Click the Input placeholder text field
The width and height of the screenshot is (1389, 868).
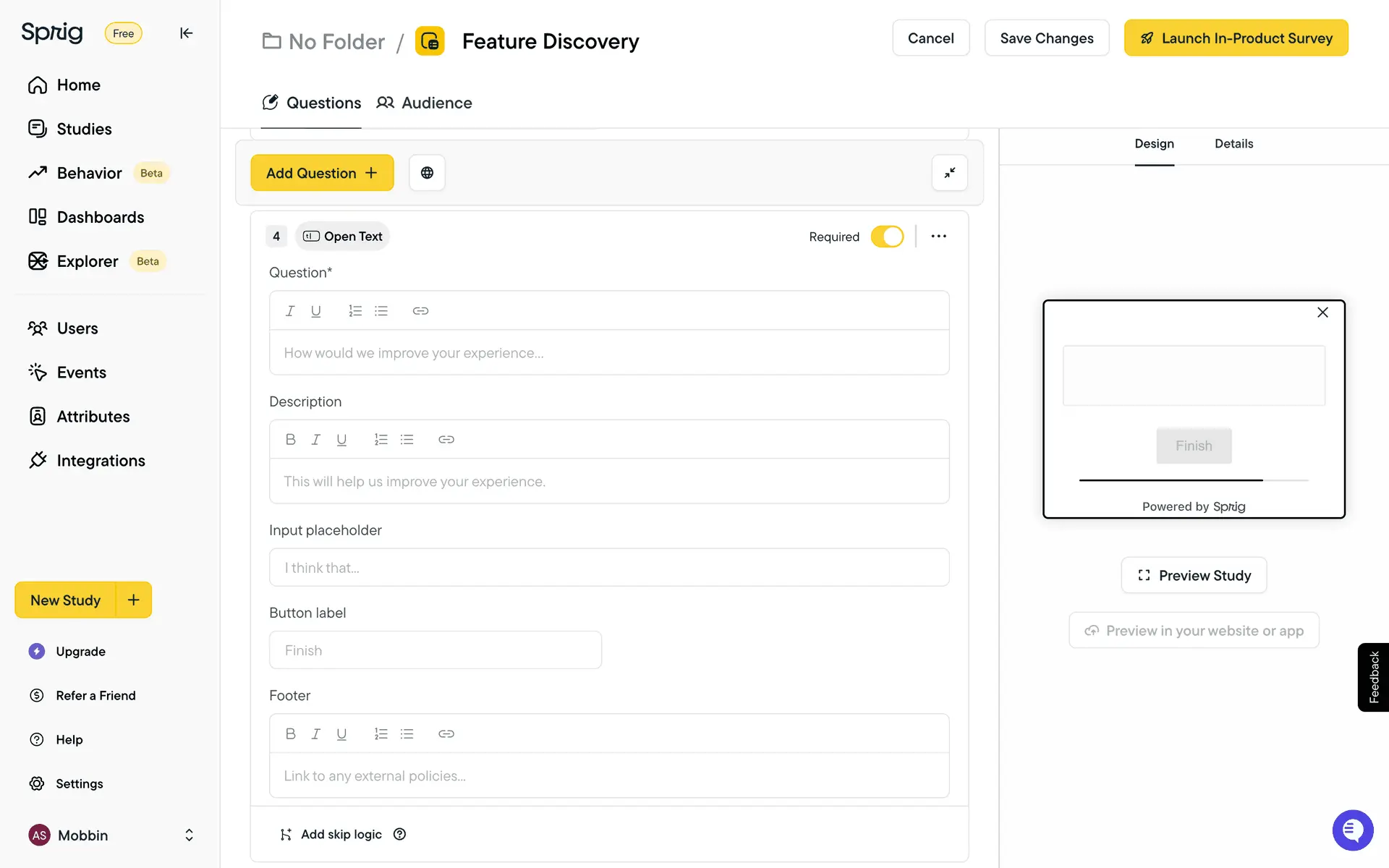click(608, 568)
